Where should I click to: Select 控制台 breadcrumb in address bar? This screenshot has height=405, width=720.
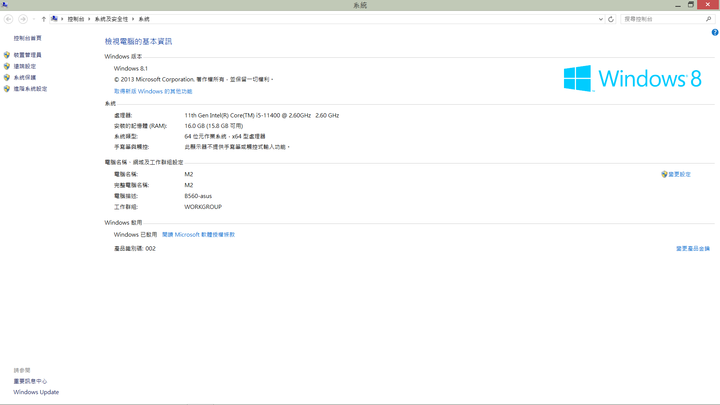click(76, 19)
